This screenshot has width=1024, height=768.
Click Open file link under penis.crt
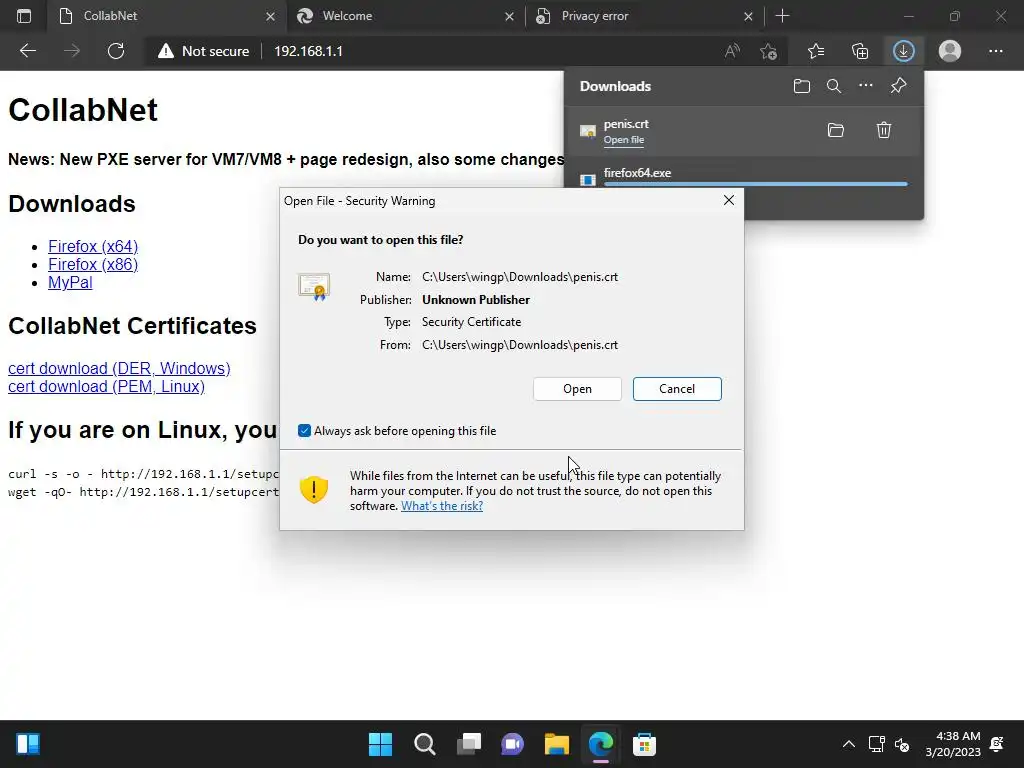(x=624, y=140)
